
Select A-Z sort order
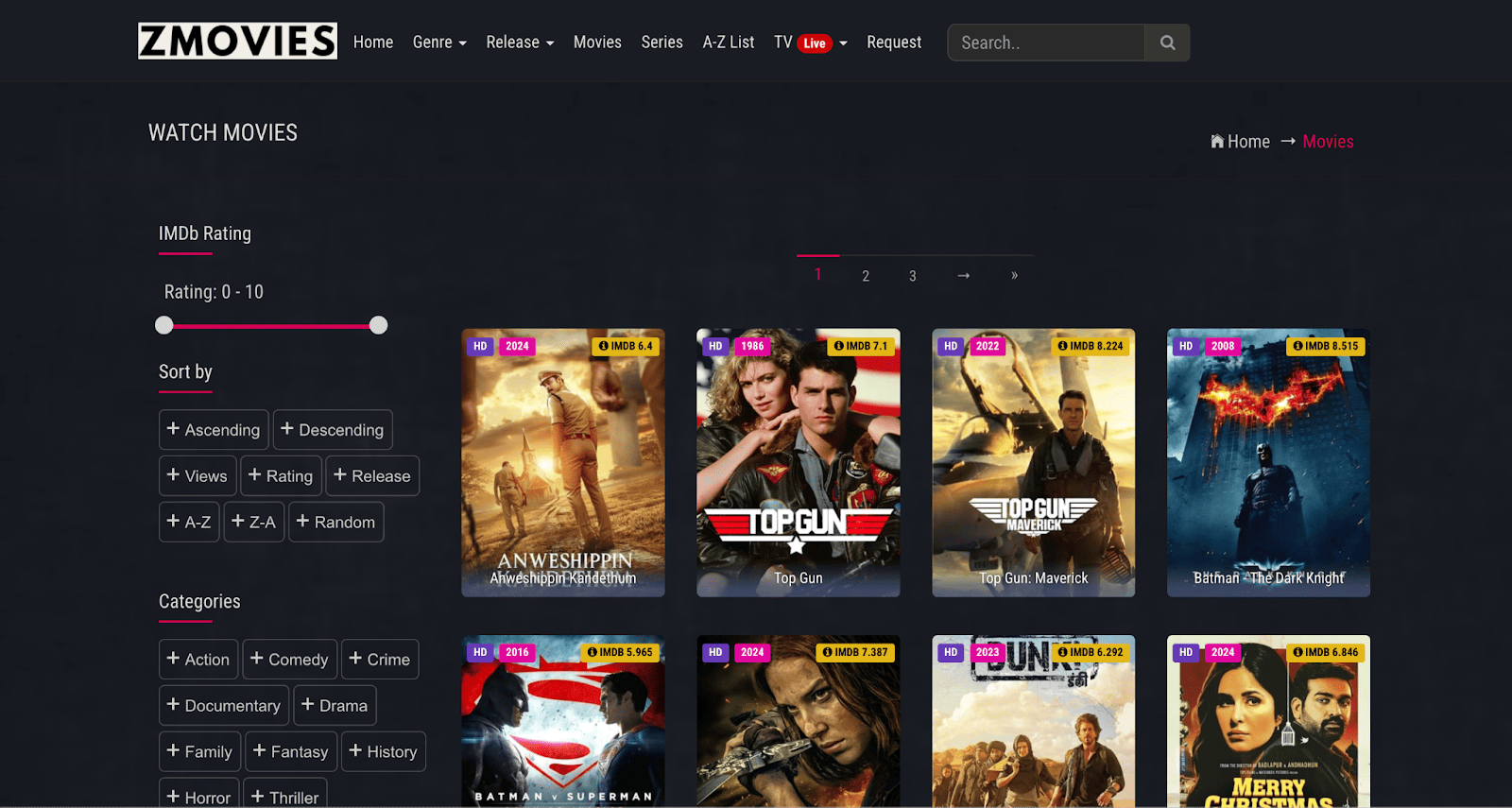tap(189, 523)
